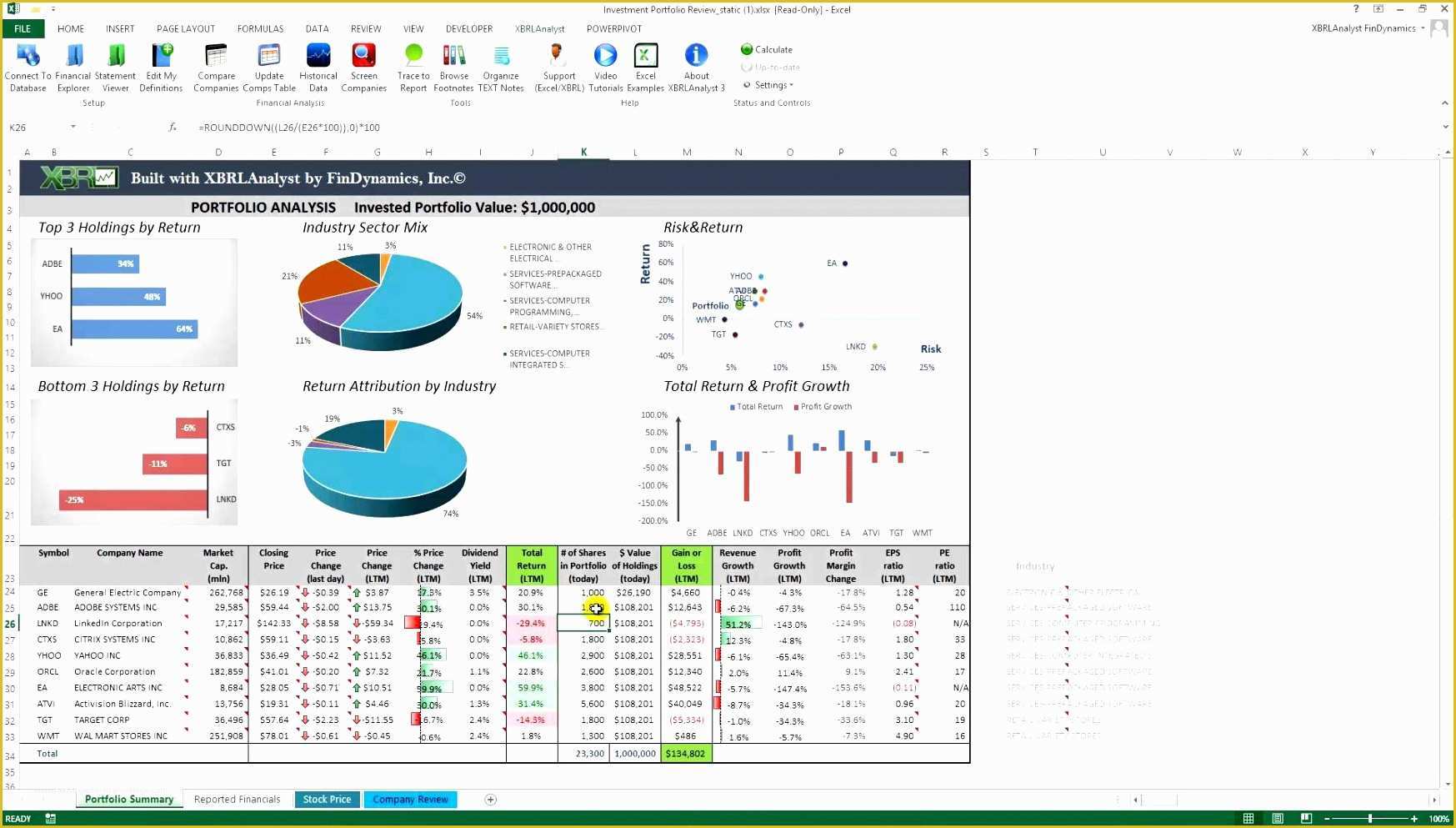
Task: Click the Excel application icon
Action: (13, 9)
